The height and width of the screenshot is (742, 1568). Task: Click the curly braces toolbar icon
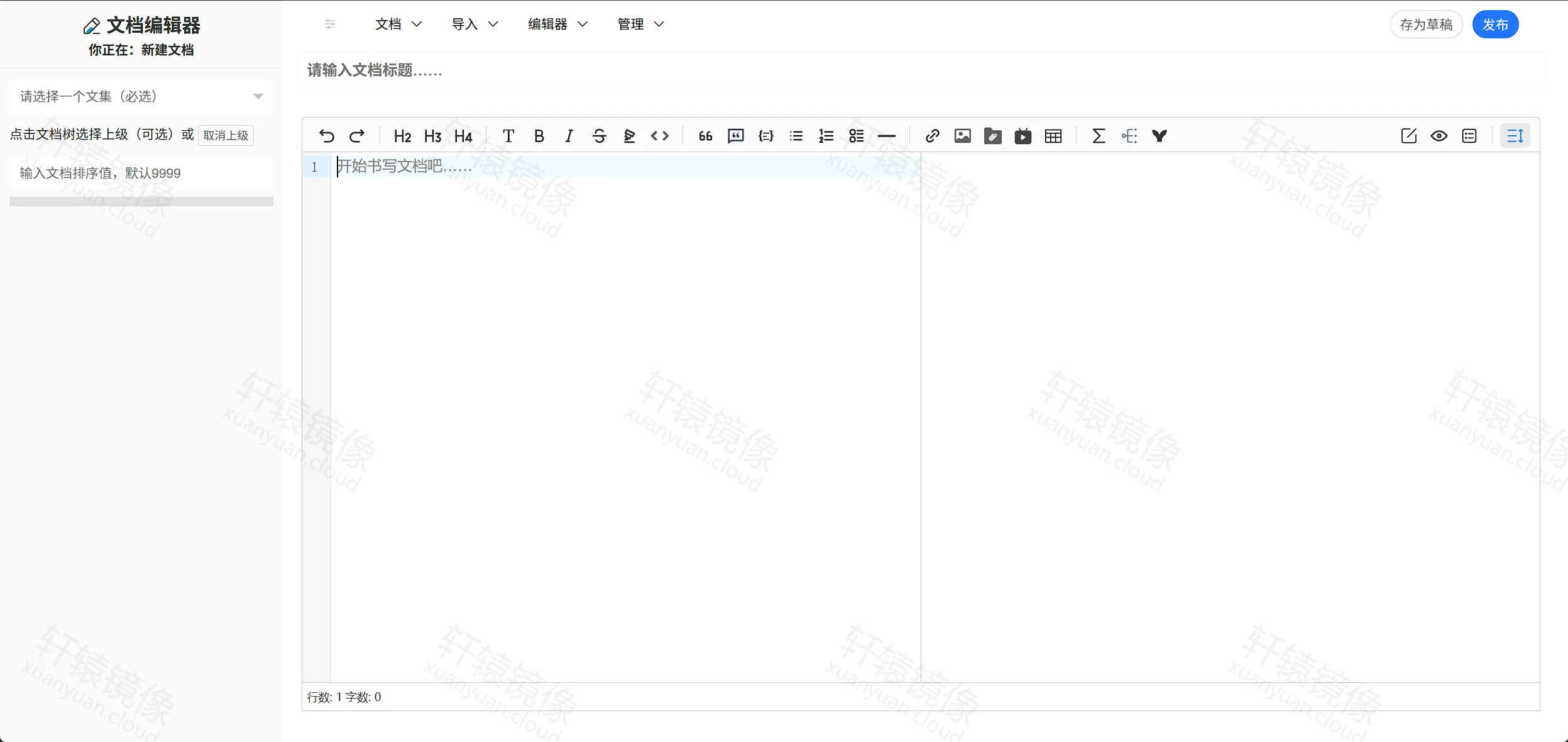pyautogui.click(x=765, y=136)
